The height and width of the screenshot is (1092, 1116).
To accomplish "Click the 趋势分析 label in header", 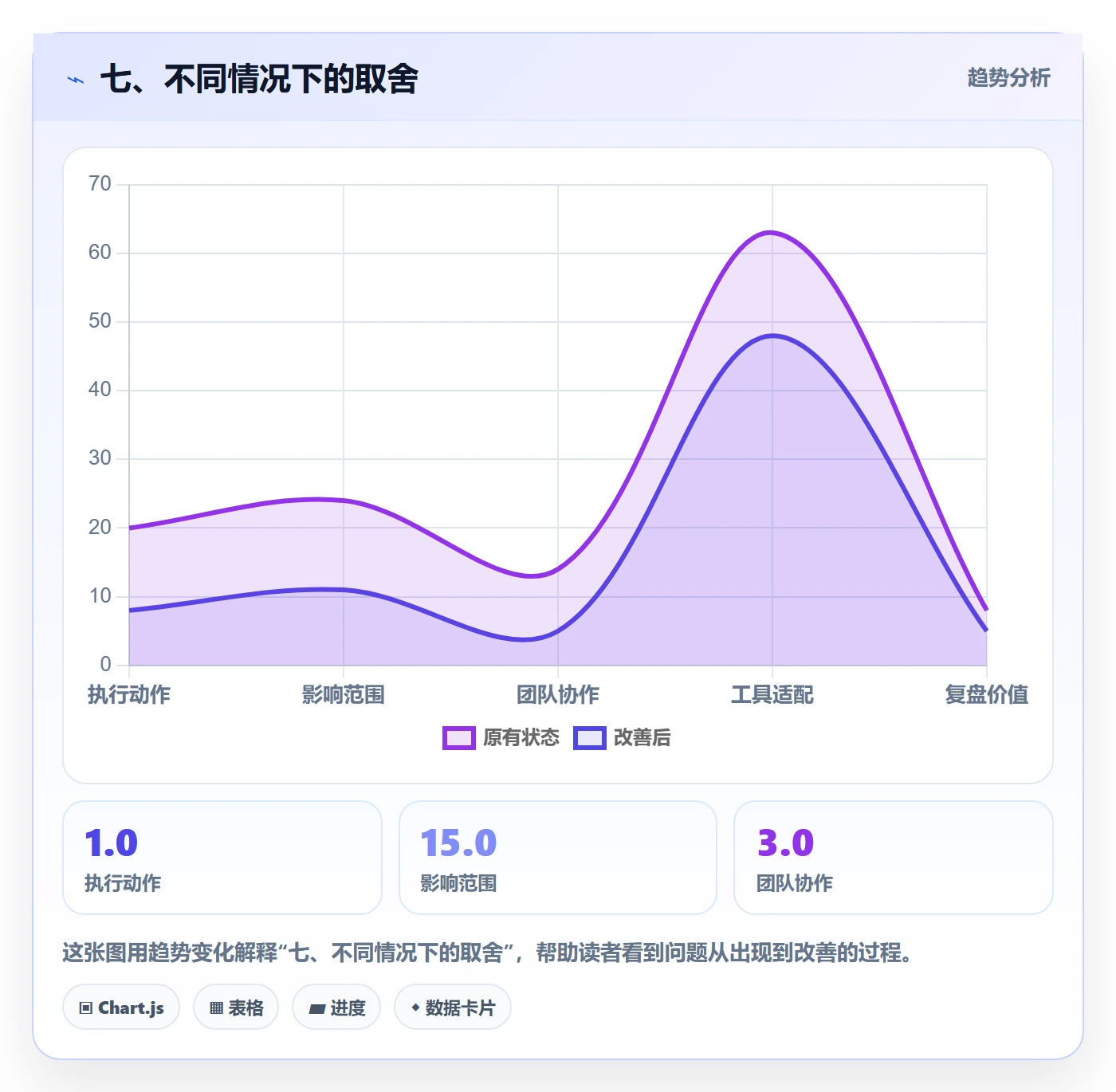I will coord(1008,78).
